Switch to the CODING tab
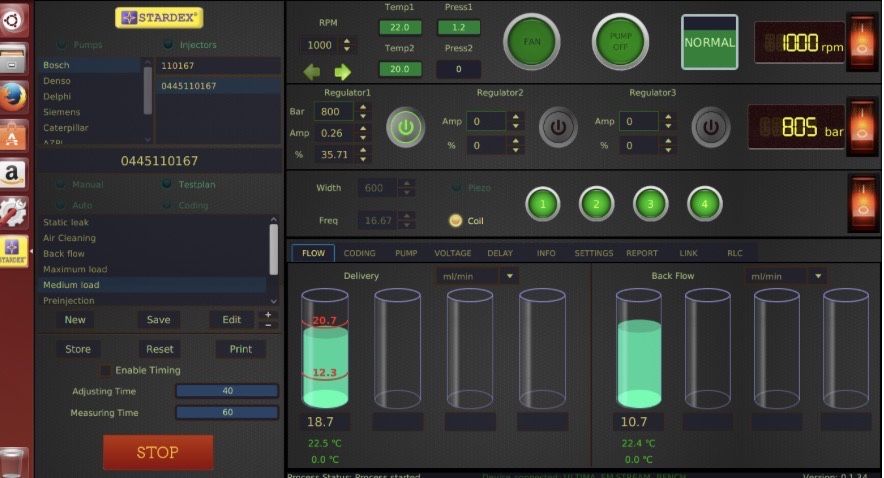This screenshot has height=478, width=884. (x=360, y=253)
